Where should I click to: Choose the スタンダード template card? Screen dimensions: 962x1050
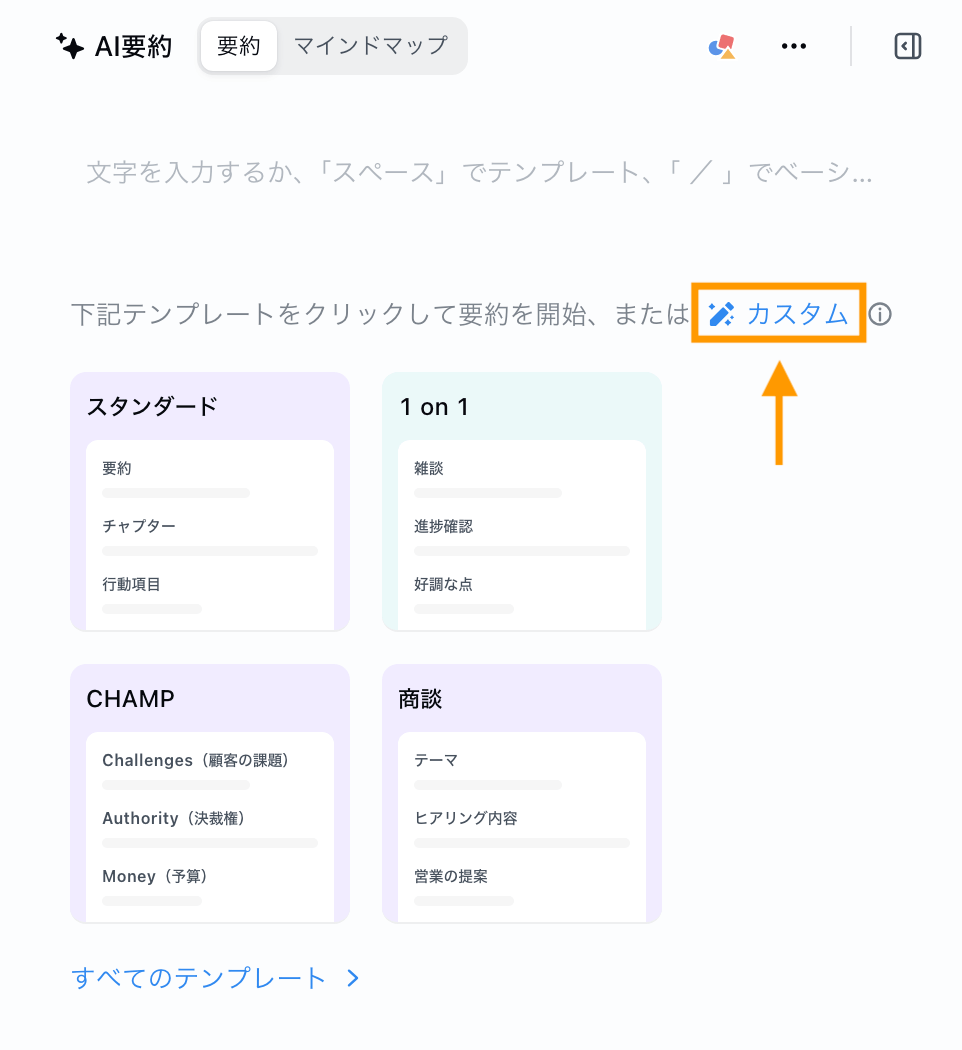pyautogui.click(x=210, y=502)
